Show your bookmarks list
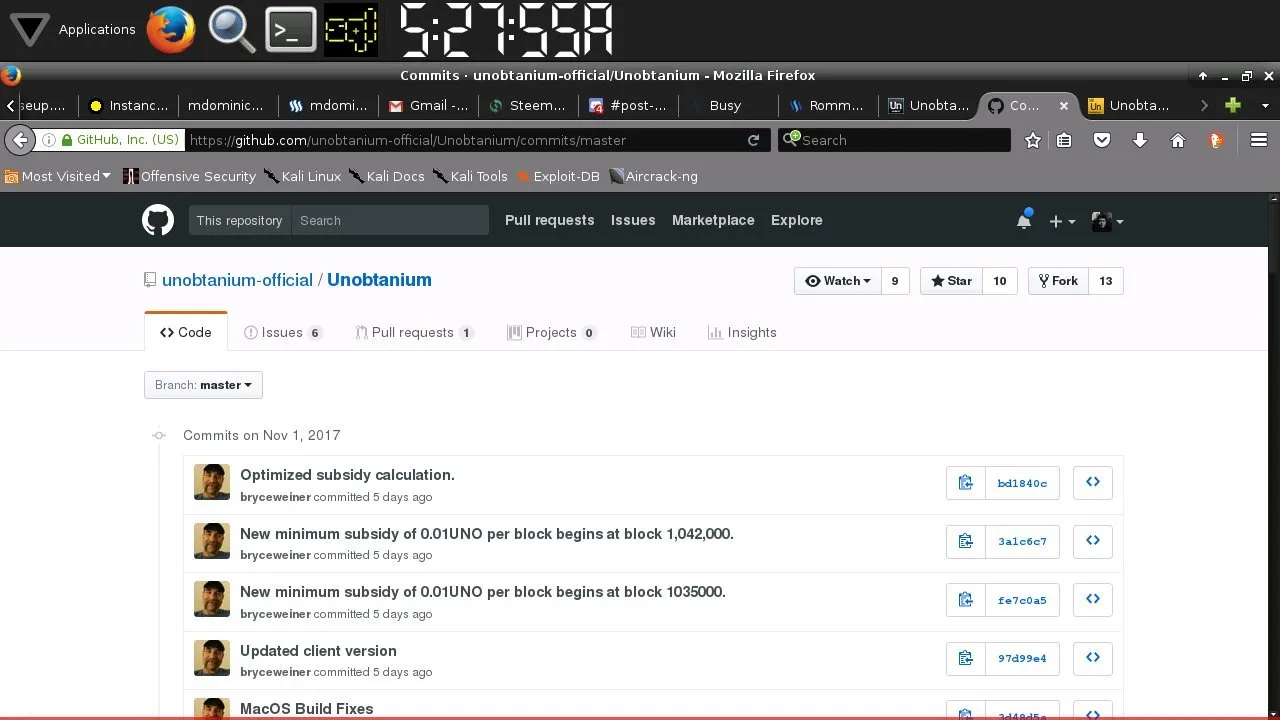Viewport: 1280px width, 720px height. 1065,140
